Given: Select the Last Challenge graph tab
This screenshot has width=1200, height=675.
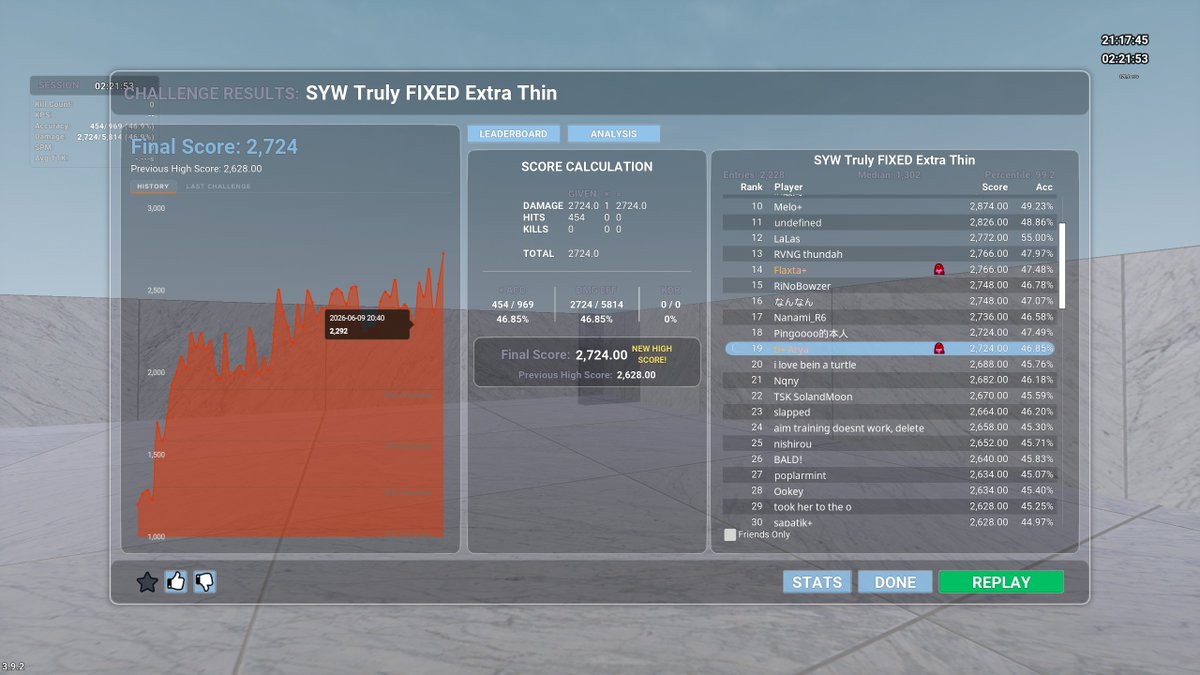Looking at the screenshot, I should click(218, 187).
